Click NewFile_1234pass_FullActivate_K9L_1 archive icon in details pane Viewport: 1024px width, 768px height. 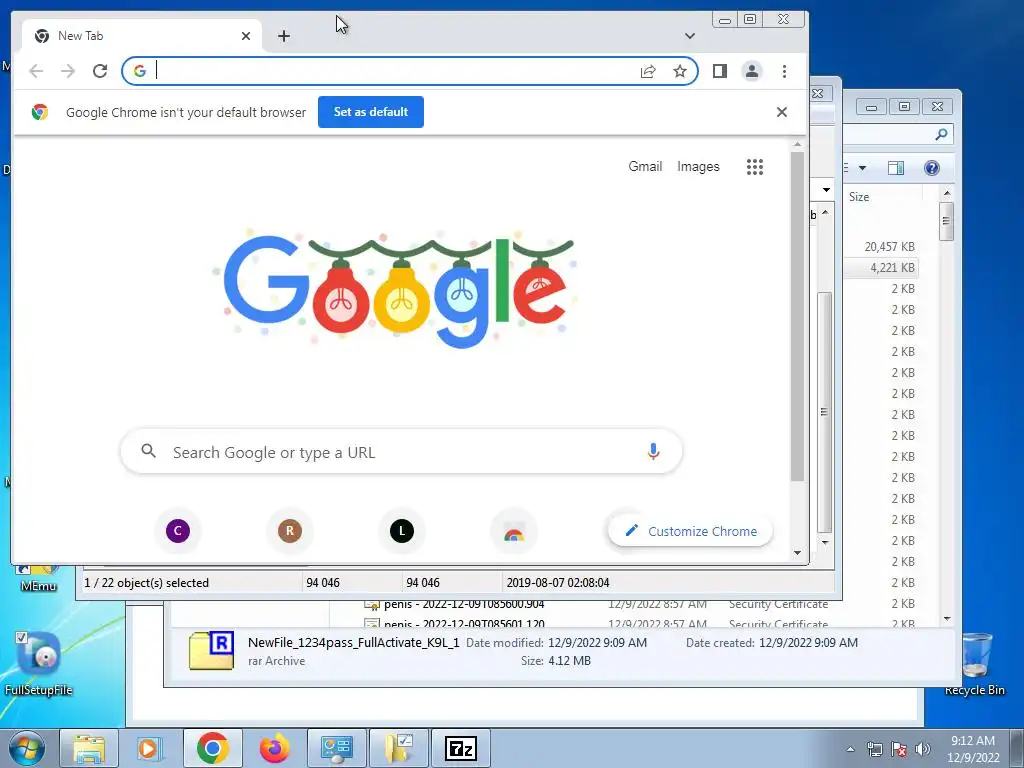(x=212, y=650)
